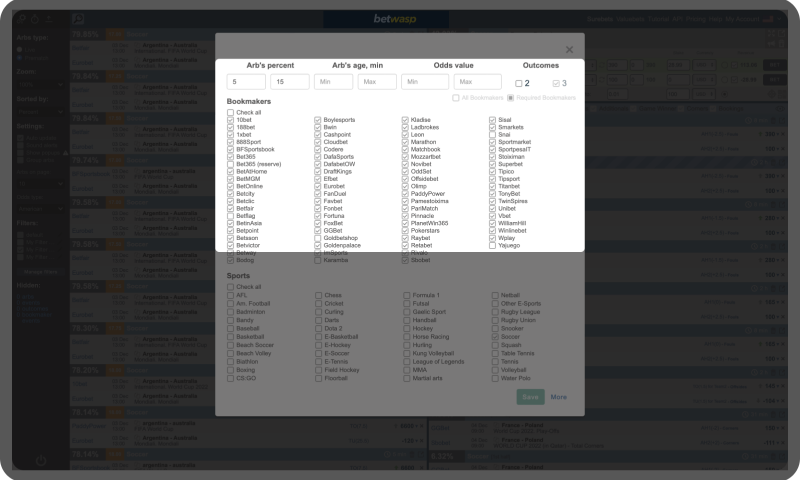Image resolution: width=800 pixels, height=480 pixels.
Task: Toggle Sound alerts setting
Action: 20,145
